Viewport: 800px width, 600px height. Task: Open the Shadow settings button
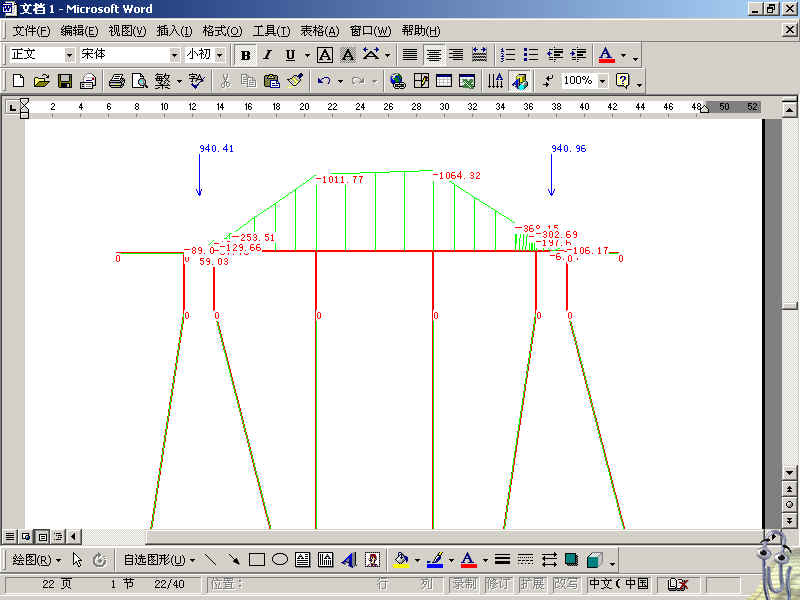(x=571, y=560)
